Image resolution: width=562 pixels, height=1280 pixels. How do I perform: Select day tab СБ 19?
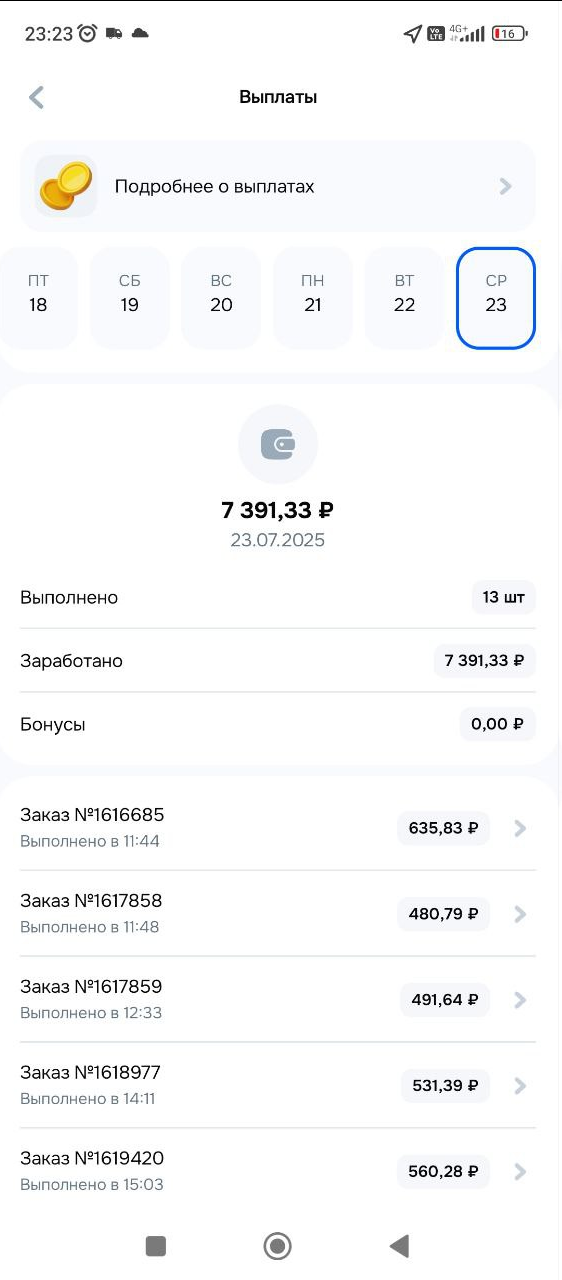(129, 298)
